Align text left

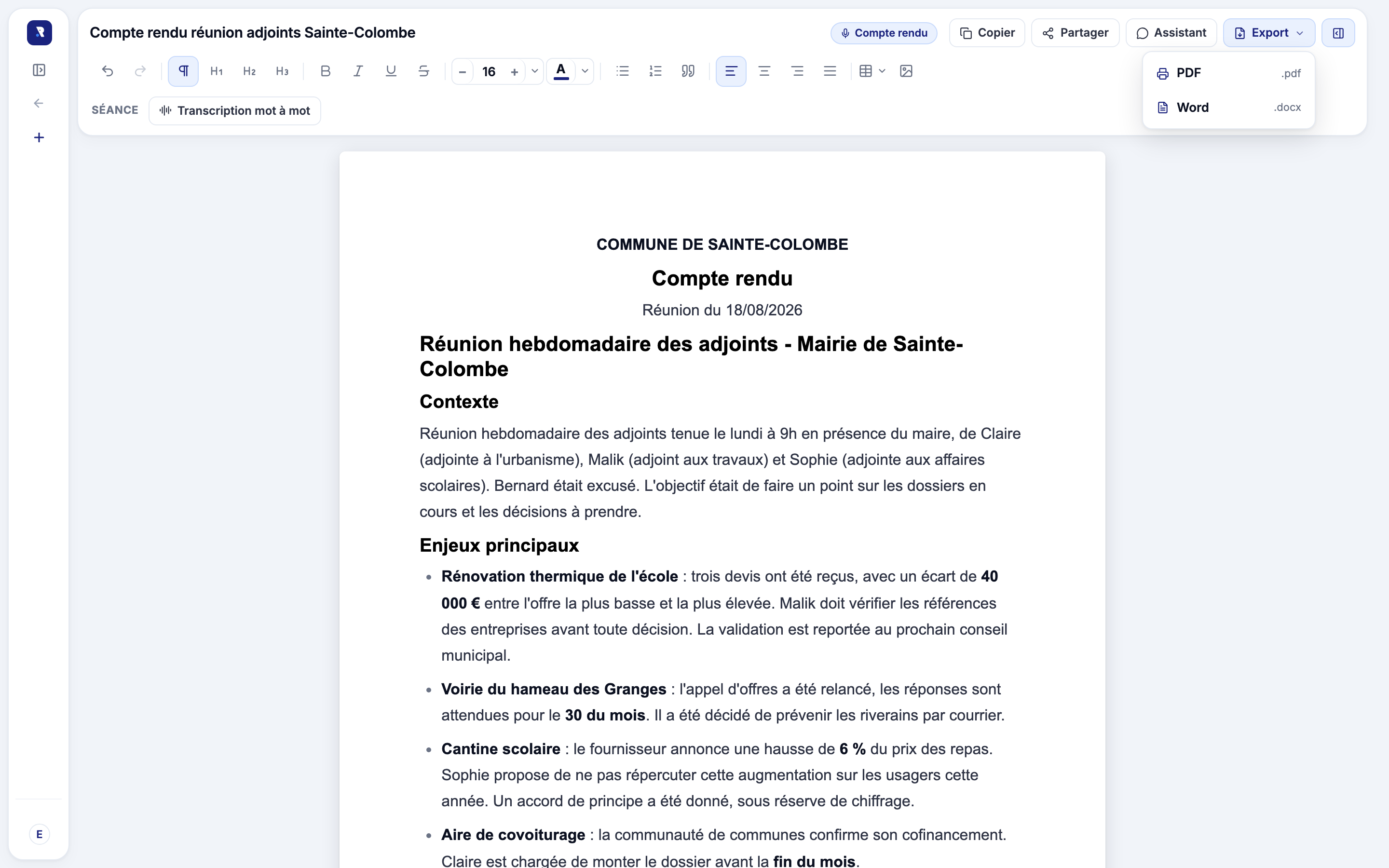731,71
